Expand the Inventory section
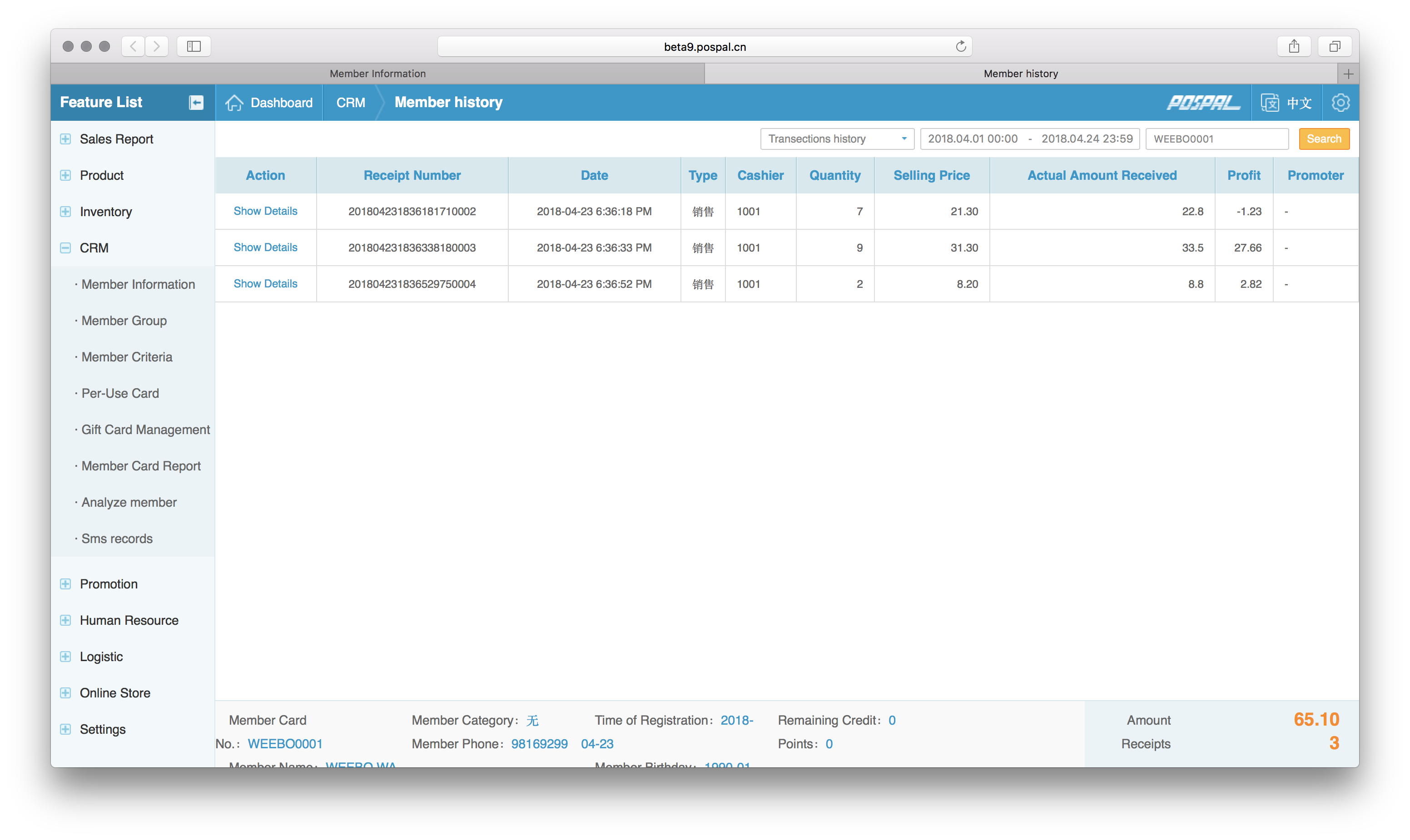Viewport: 1410px width, 840px height. 66,212
